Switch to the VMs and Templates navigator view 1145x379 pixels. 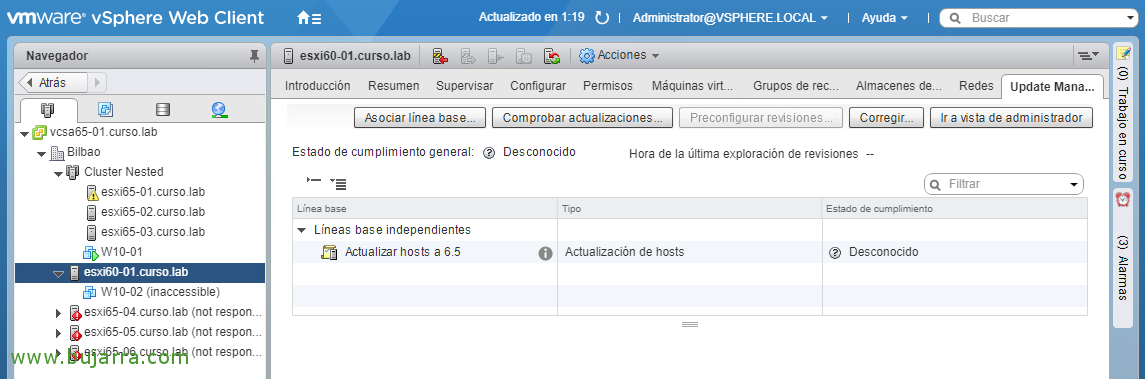(106, 110)
